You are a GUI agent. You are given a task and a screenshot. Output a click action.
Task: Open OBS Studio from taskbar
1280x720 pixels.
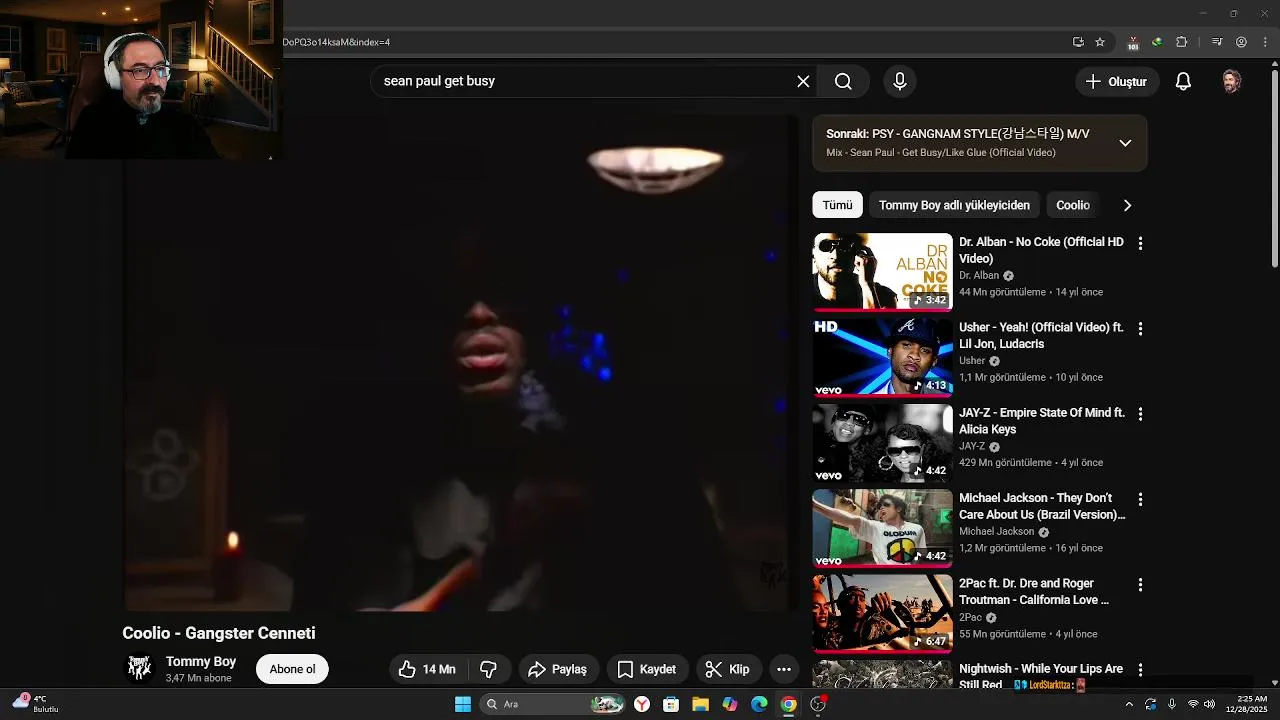pos(818,704)
